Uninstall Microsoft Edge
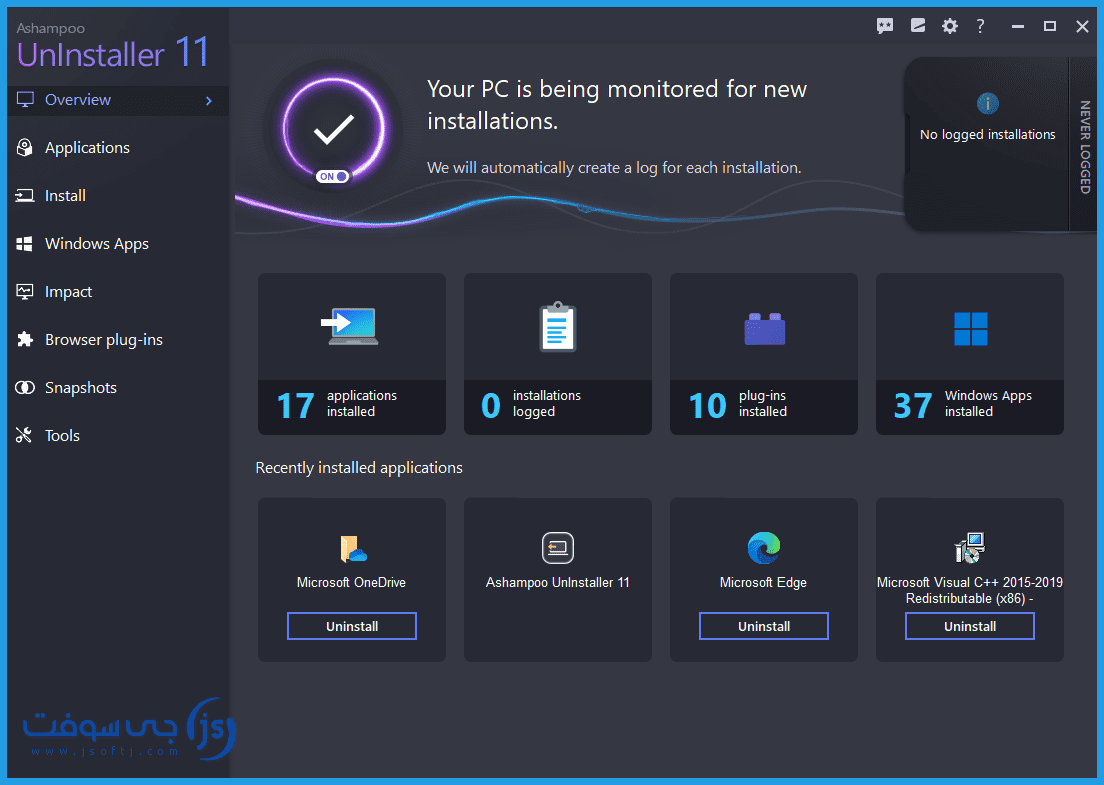The image size is (1104, 785). (764, 626)
